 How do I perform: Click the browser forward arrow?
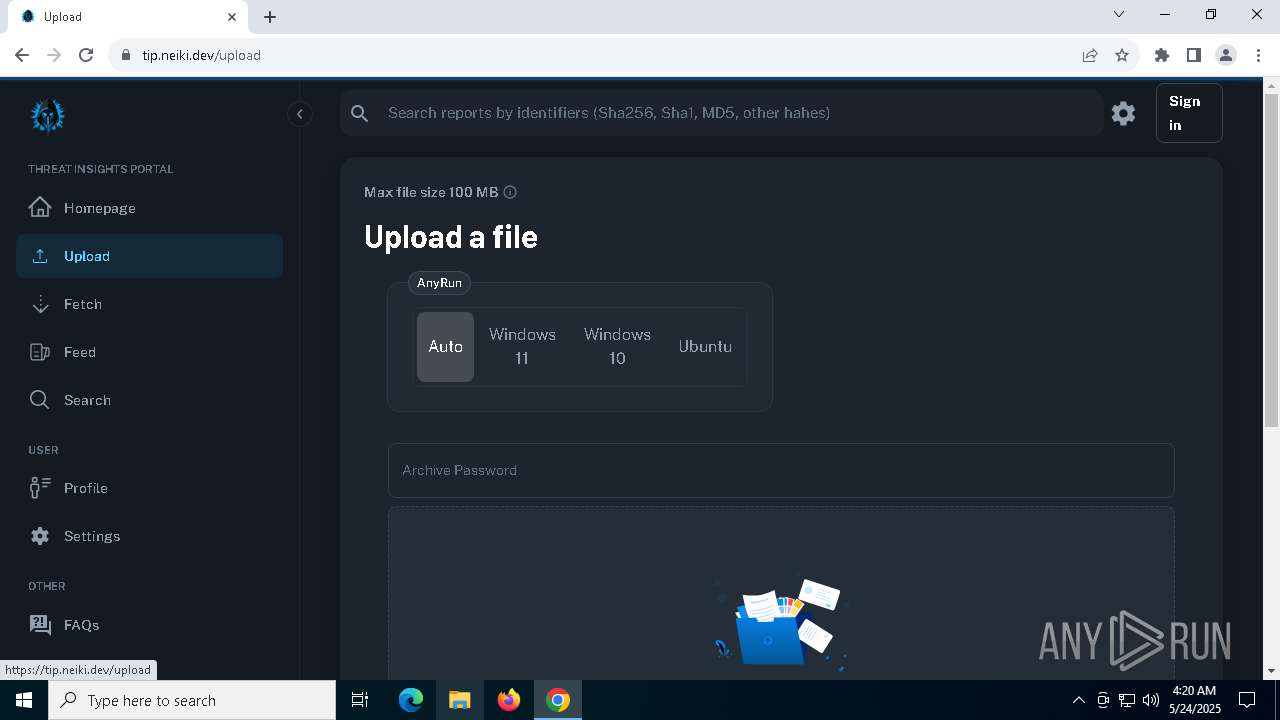[x=54, y=55]
